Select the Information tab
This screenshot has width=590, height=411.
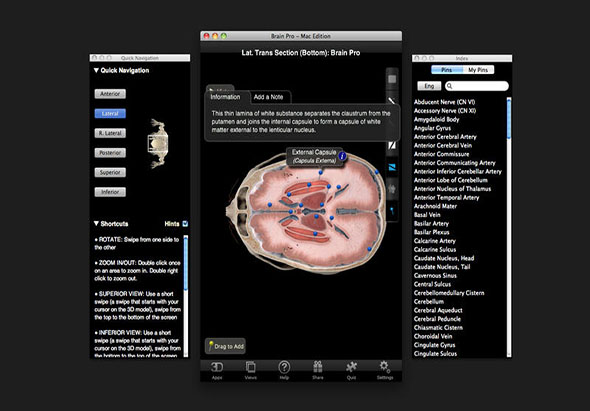pyautogui.click(x=225, y=97)
